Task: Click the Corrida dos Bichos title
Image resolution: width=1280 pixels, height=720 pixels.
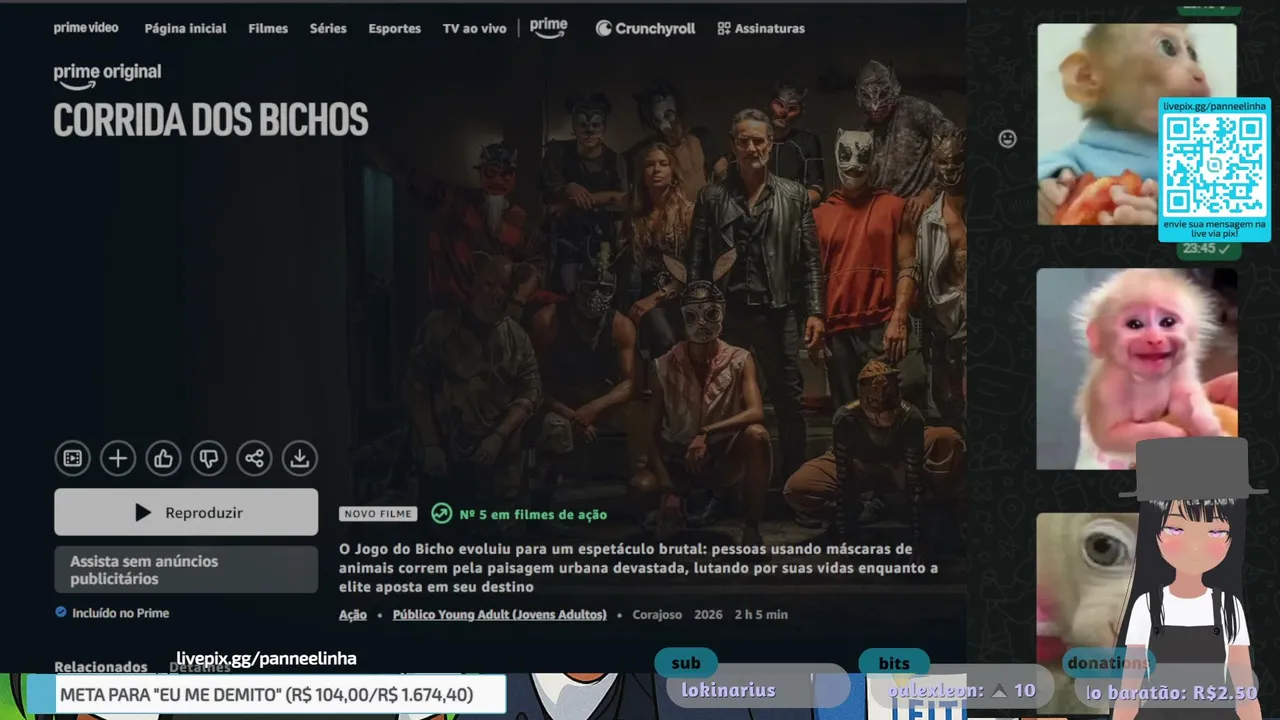Action: (x=211, y=119)
